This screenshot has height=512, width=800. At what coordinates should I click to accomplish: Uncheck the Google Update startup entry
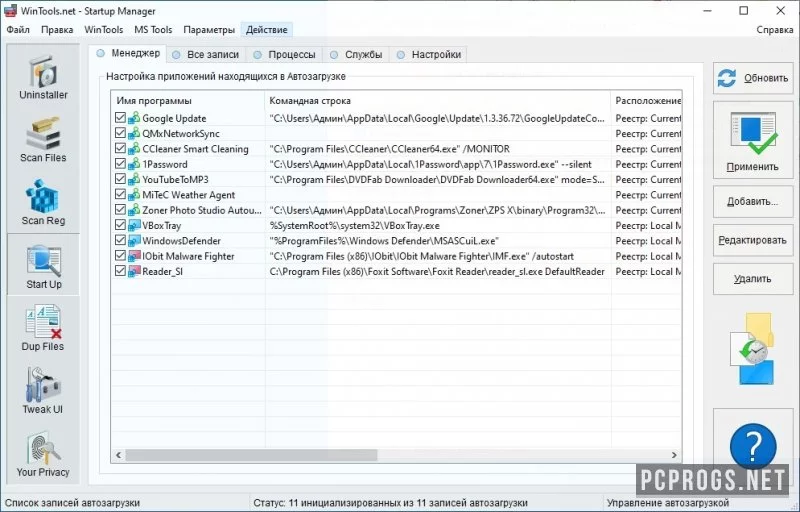point(120,118)
